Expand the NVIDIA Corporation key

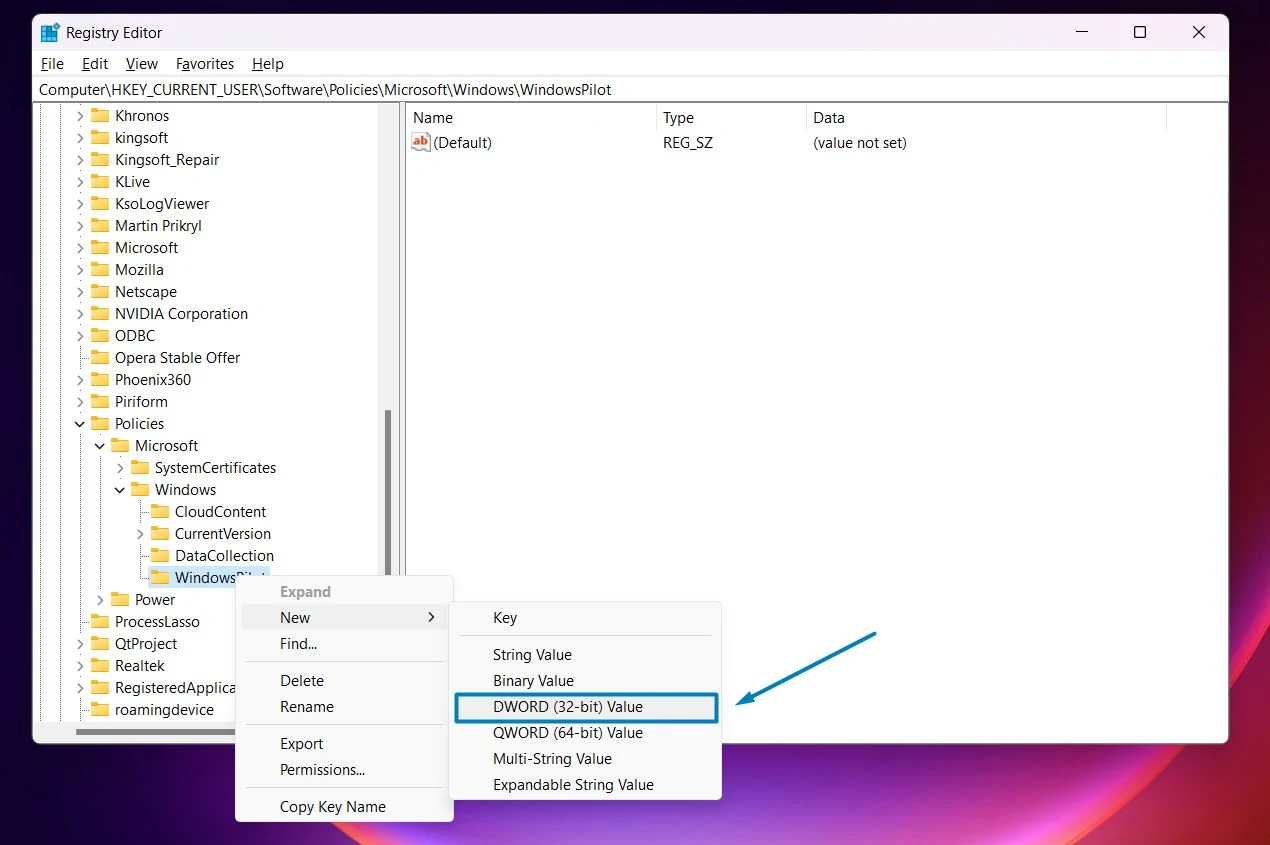(80, 313)
